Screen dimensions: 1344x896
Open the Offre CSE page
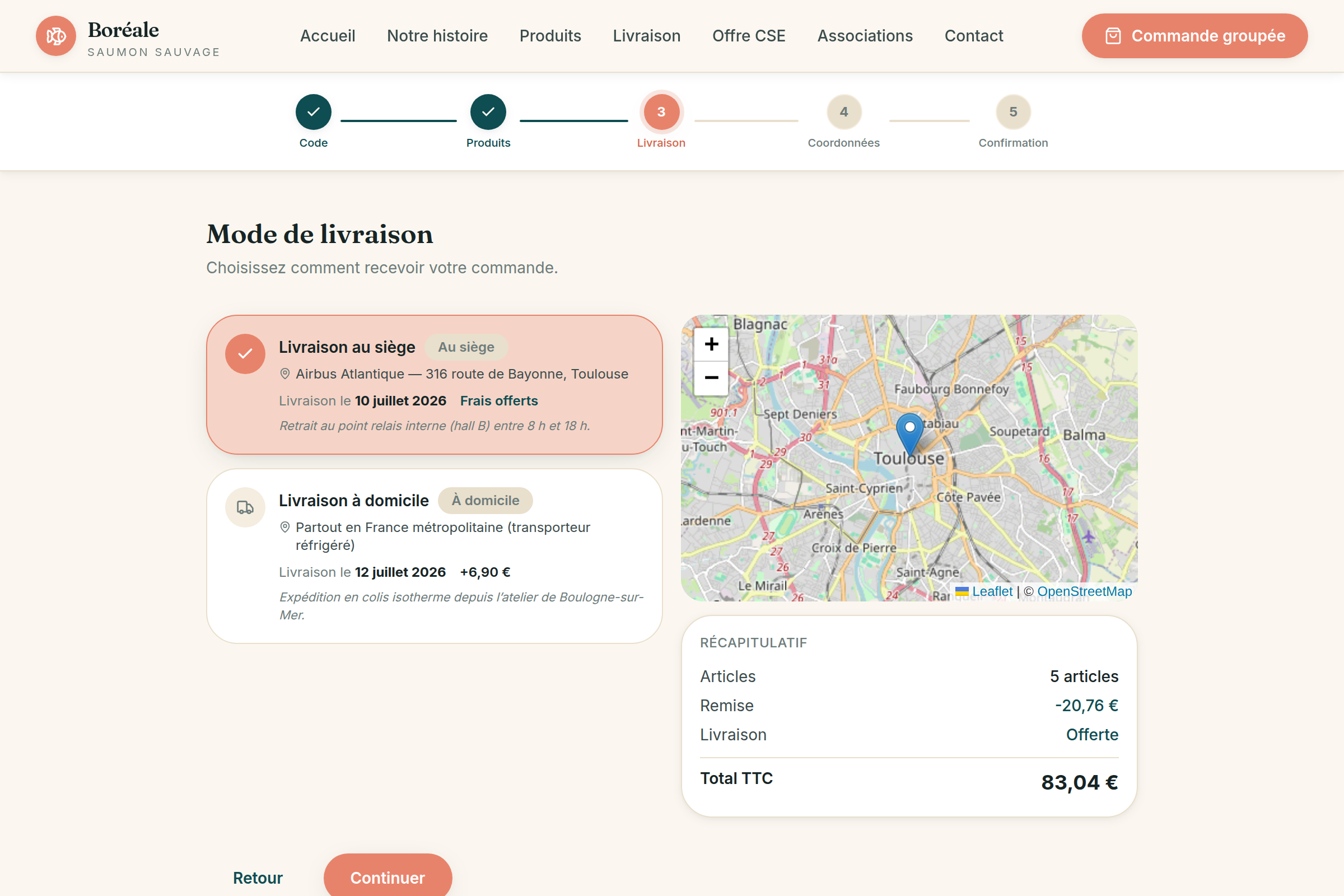(749, 36)
